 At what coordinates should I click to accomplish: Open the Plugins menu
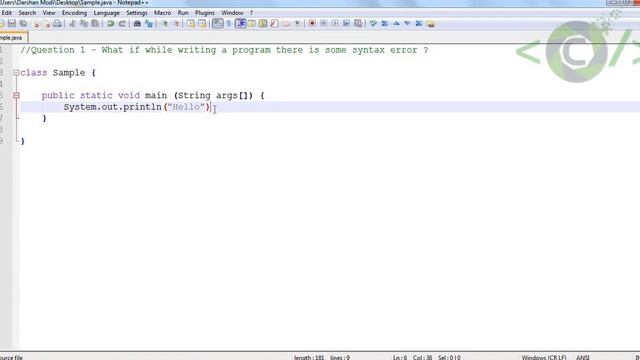(204, 13)
